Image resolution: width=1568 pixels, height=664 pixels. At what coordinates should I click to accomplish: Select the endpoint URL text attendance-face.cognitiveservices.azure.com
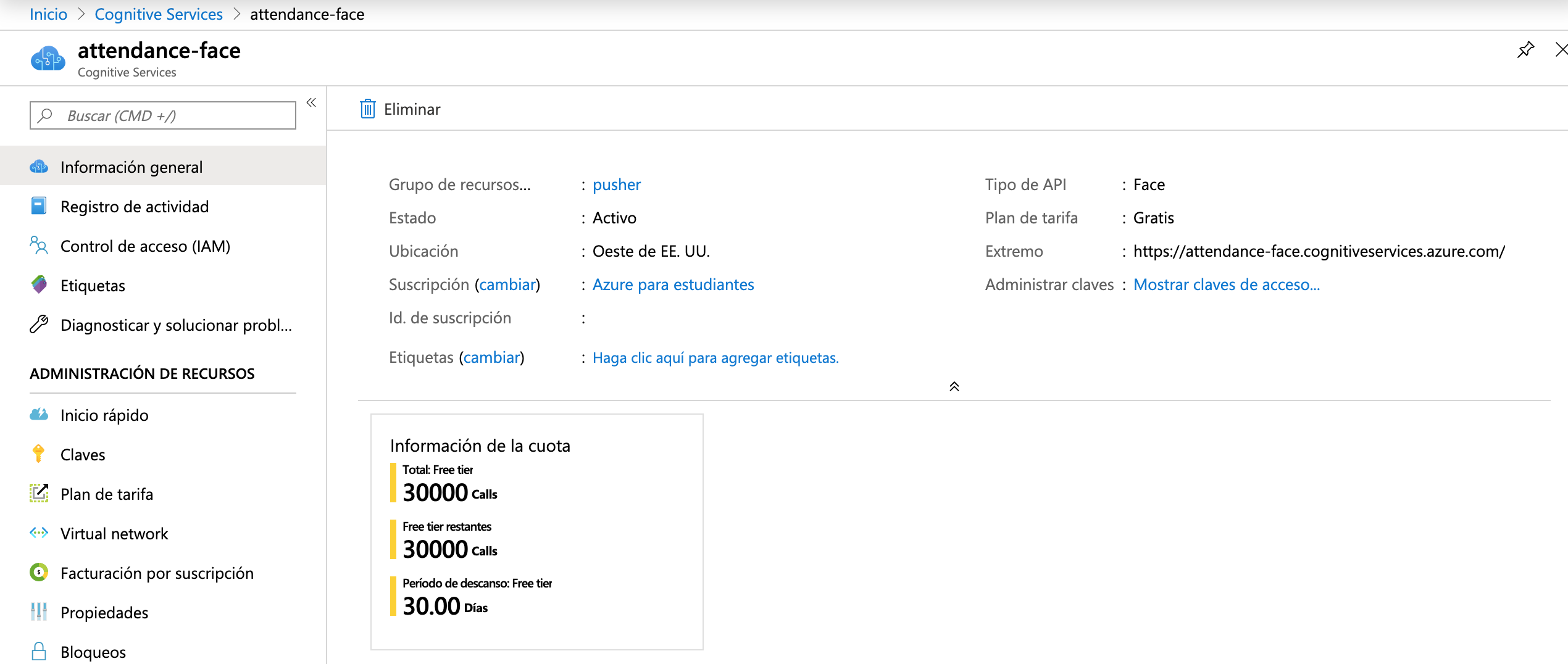click(x=1319, y=251)
